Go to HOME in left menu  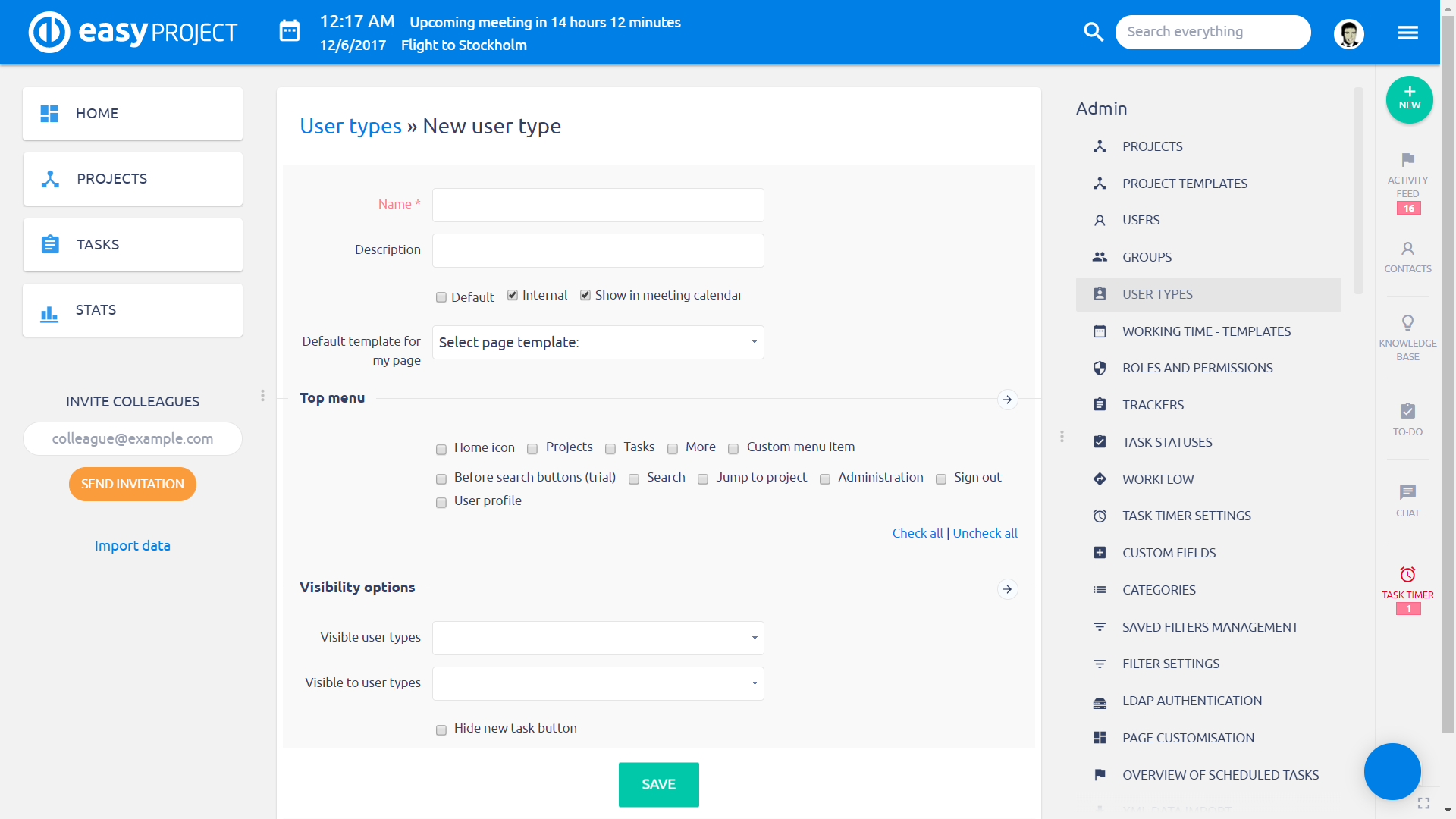coord(133,114)
